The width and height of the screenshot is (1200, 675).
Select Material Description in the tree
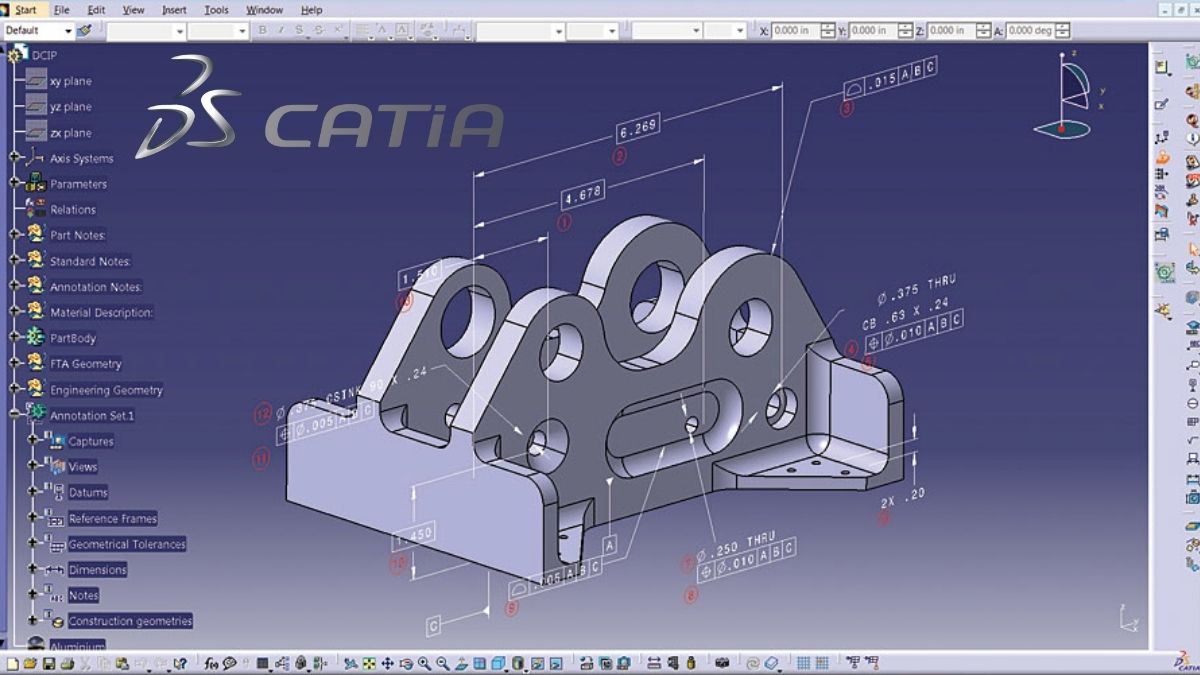(102, 312)
